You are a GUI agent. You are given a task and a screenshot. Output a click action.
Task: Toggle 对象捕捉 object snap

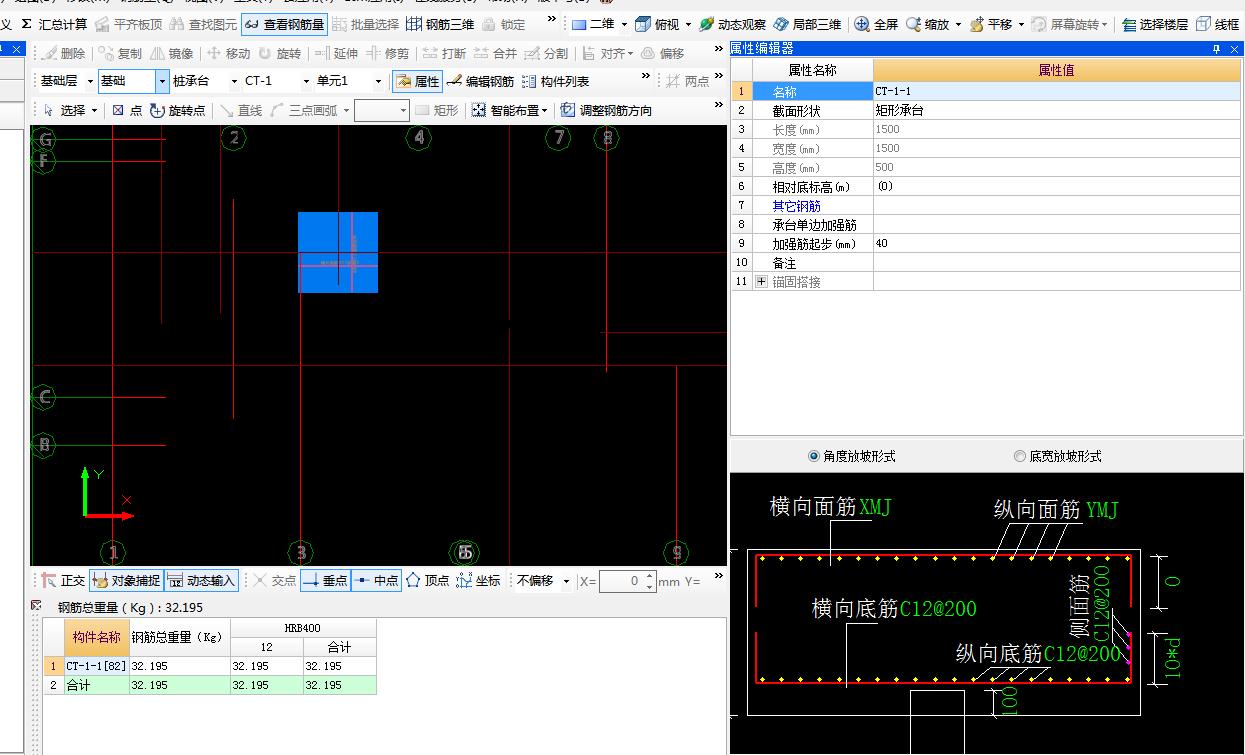click(126, 580)
